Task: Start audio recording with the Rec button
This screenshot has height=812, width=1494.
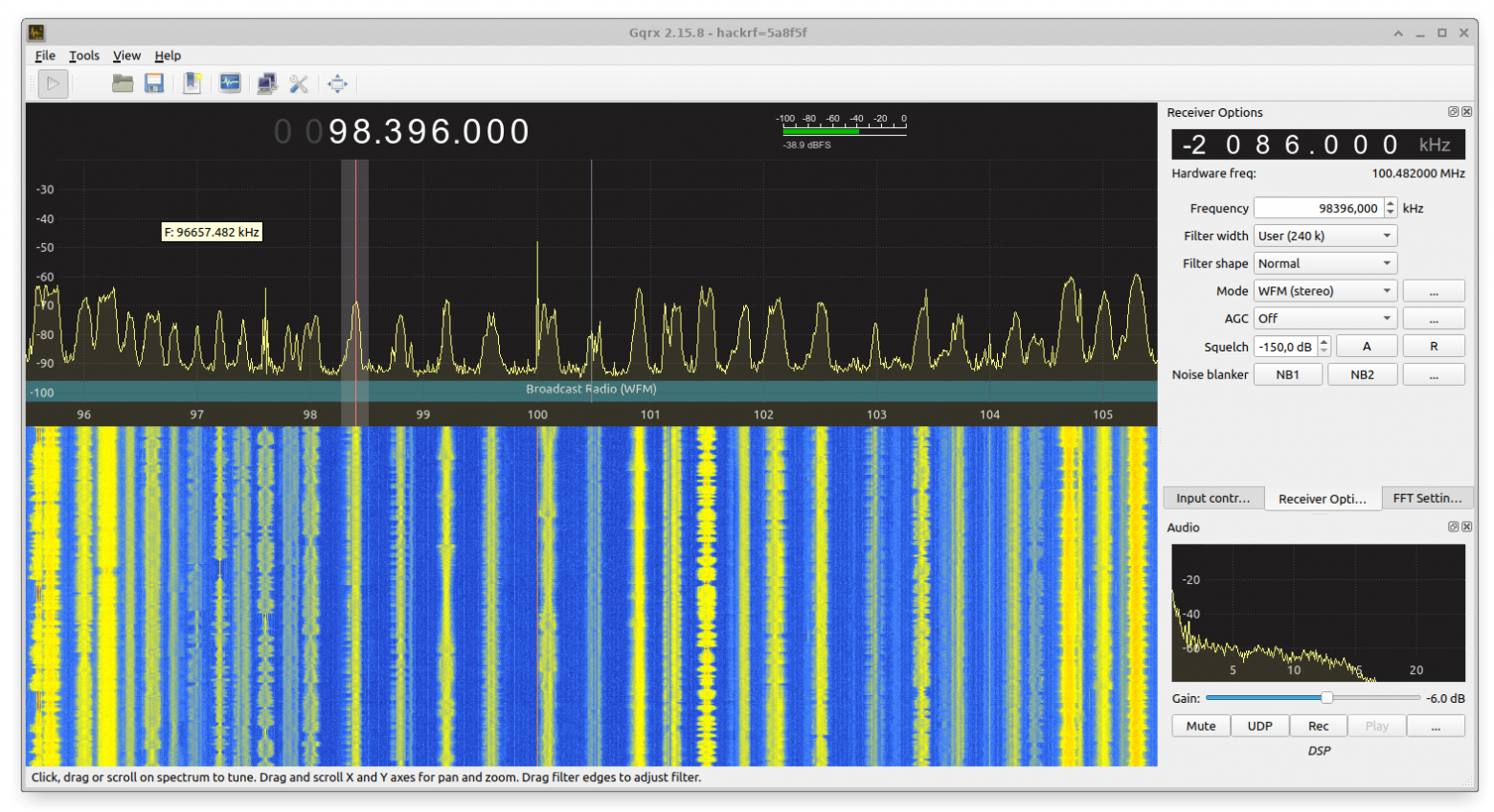Action: click(1319, 726)
